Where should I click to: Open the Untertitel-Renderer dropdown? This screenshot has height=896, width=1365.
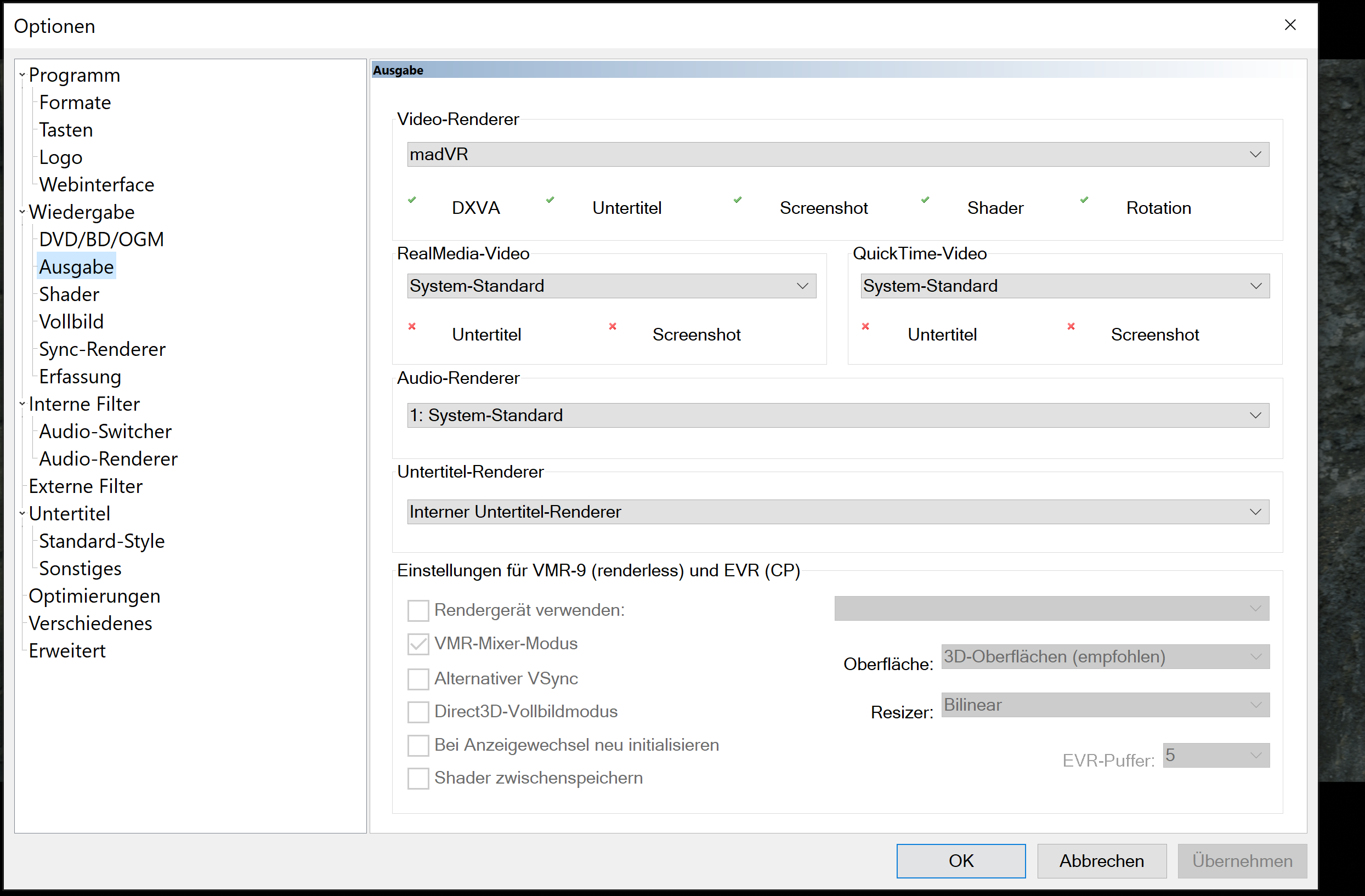pyautogui.click(x=837, y=512)
